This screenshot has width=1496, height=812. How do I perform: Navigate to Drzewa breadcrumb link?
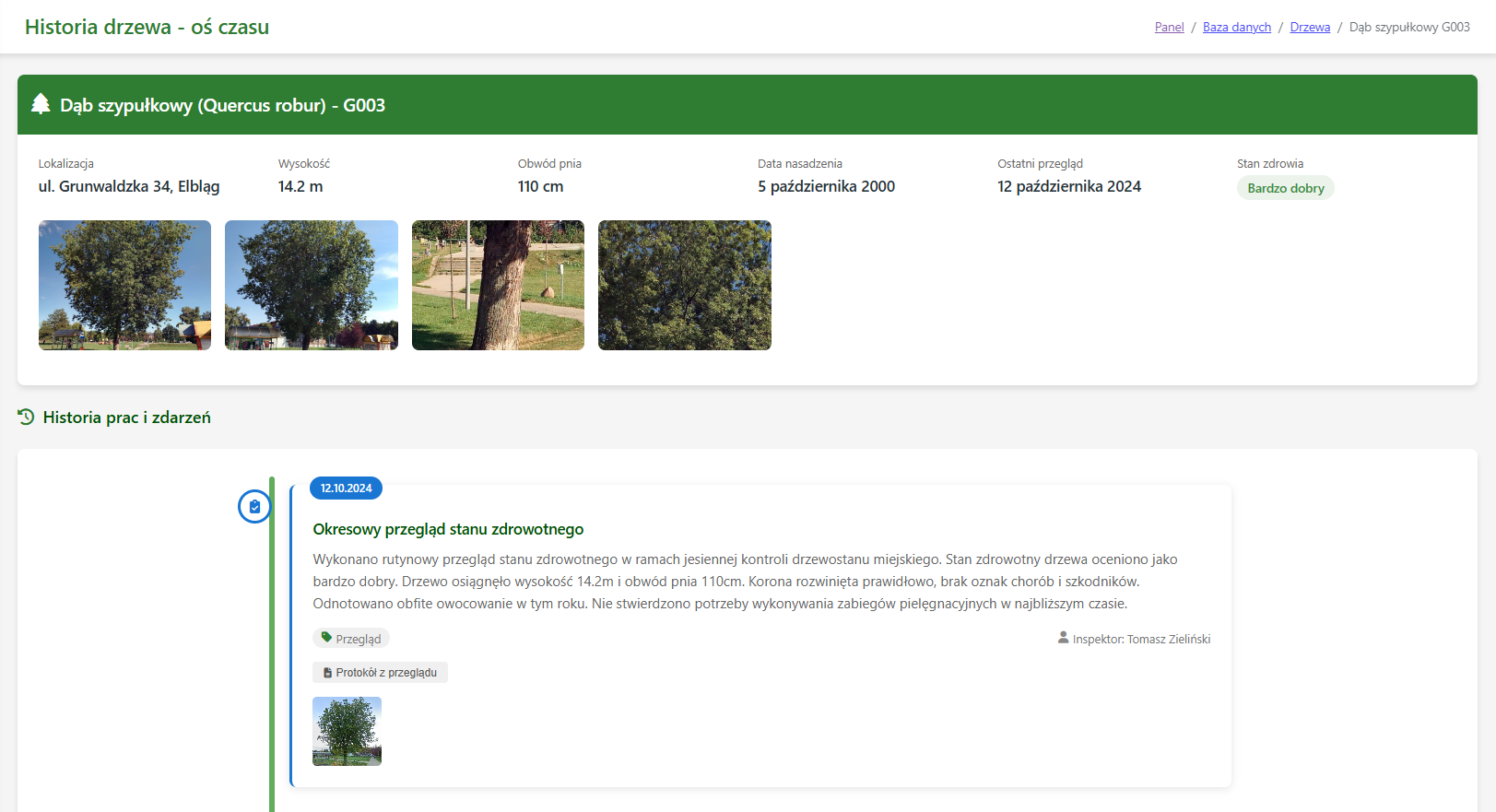point(1309,27)
